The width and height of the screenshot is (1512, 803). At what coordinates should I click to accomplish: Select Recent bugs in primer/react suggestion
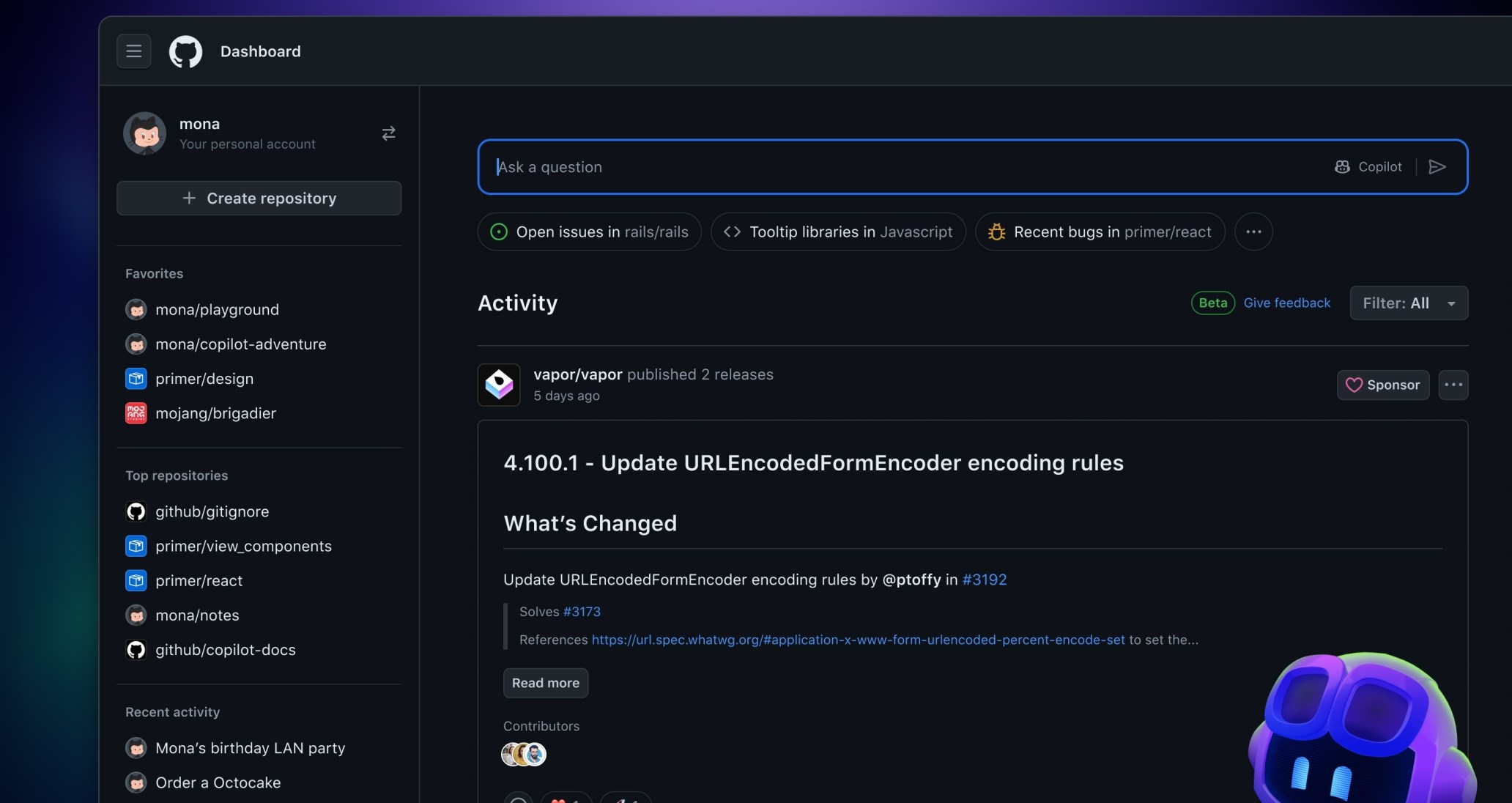[1100, 232]
